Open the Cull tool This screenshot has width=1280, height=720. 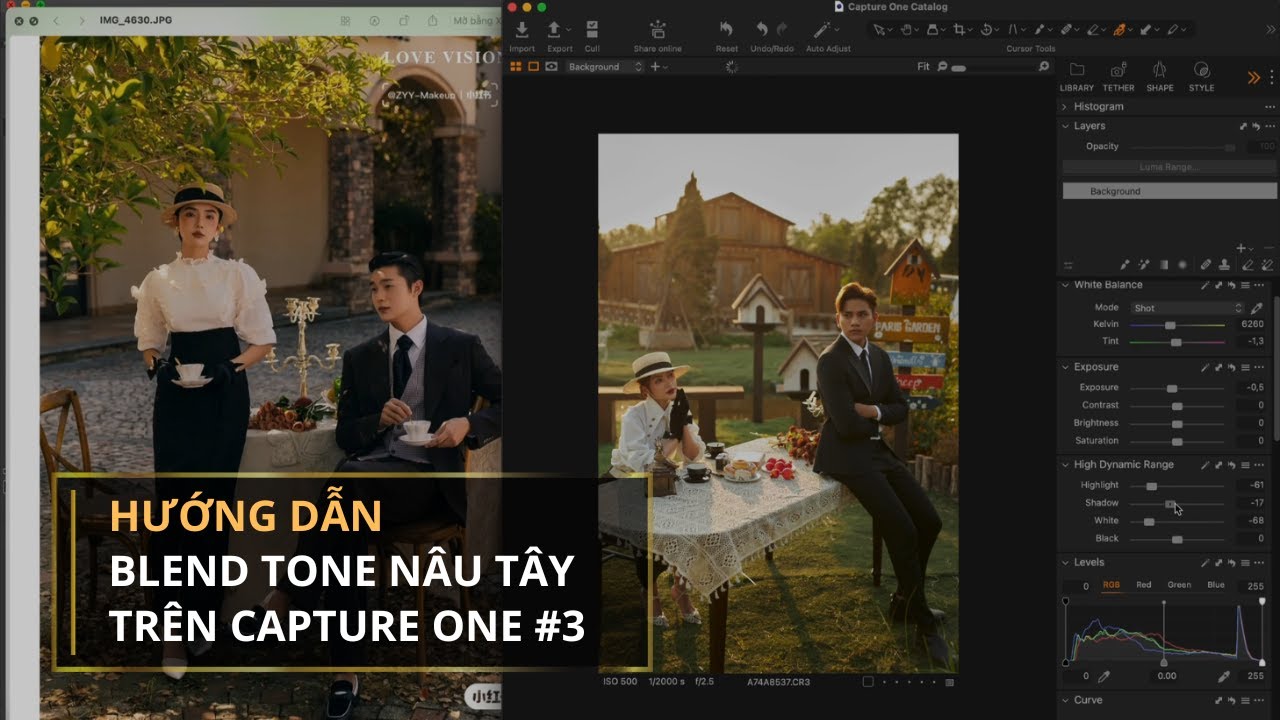(x=592, y=30)
